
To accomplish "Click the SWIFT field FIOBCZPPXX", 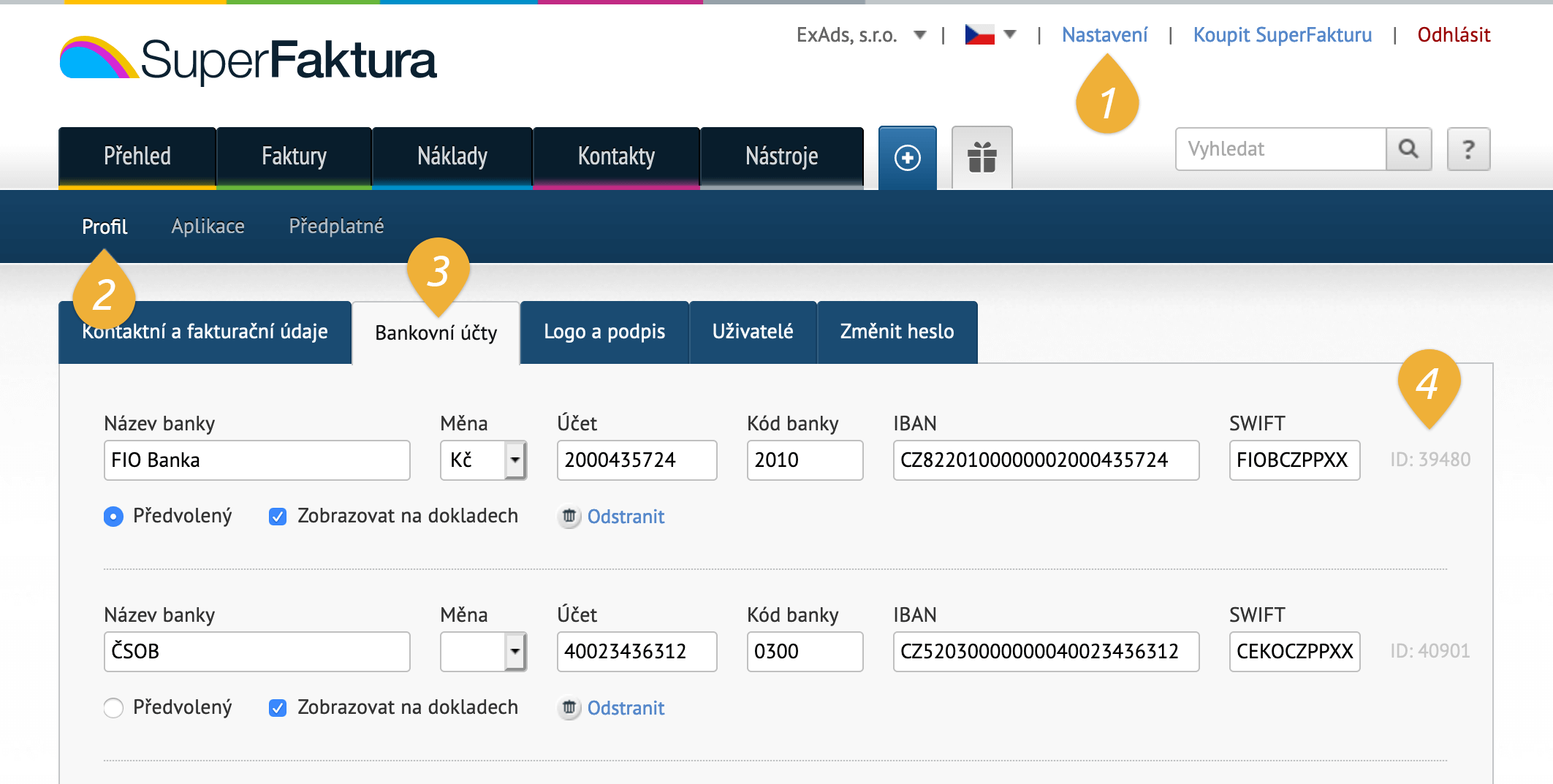I will coord(1294,460).
